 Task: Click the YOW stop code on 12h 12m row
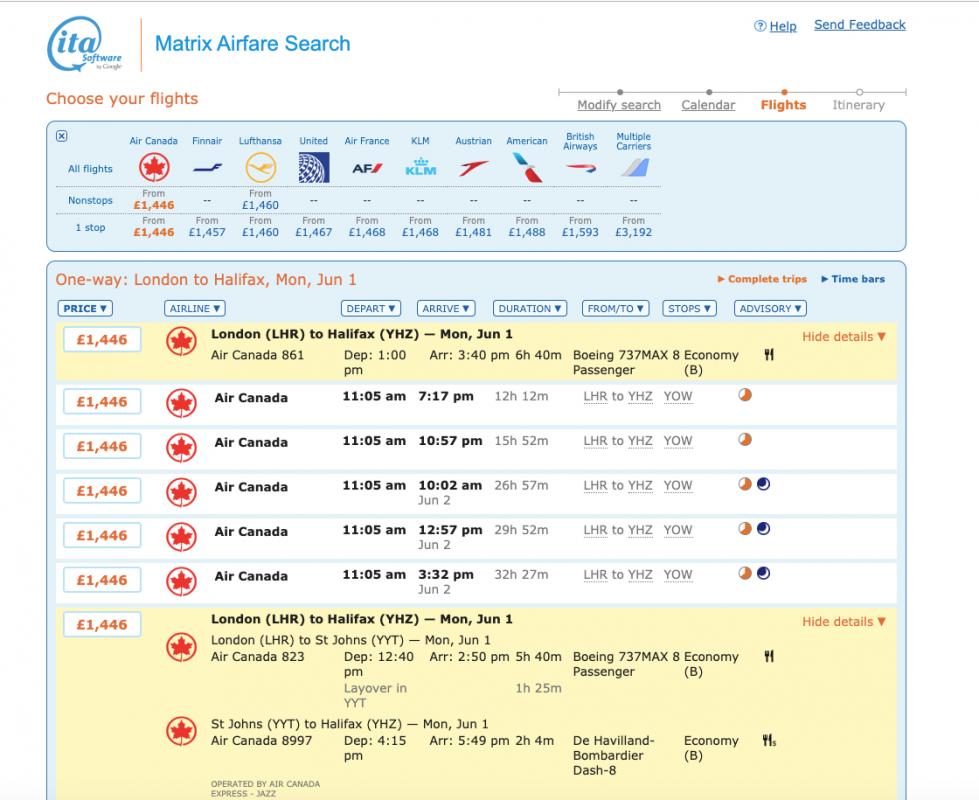coord(678,397)
